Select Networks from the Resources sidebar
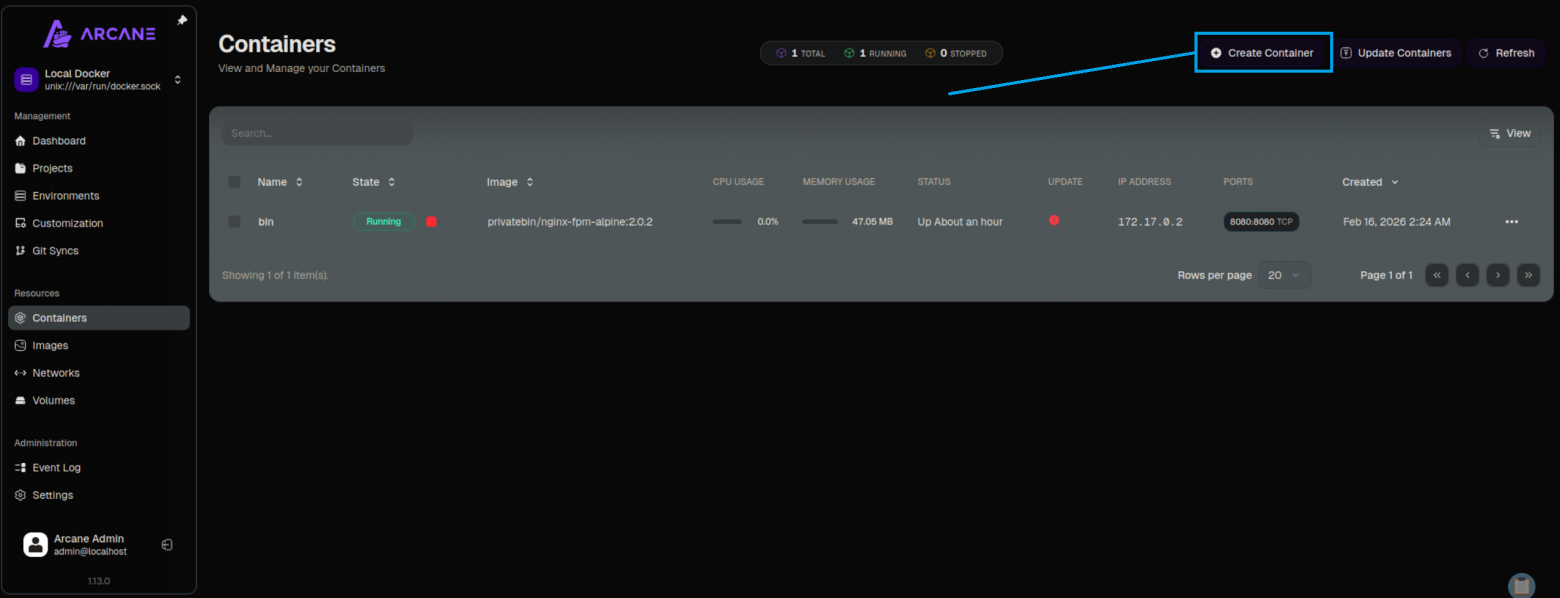This screenshot has width=1560, height=598. [x=54, y=372]
